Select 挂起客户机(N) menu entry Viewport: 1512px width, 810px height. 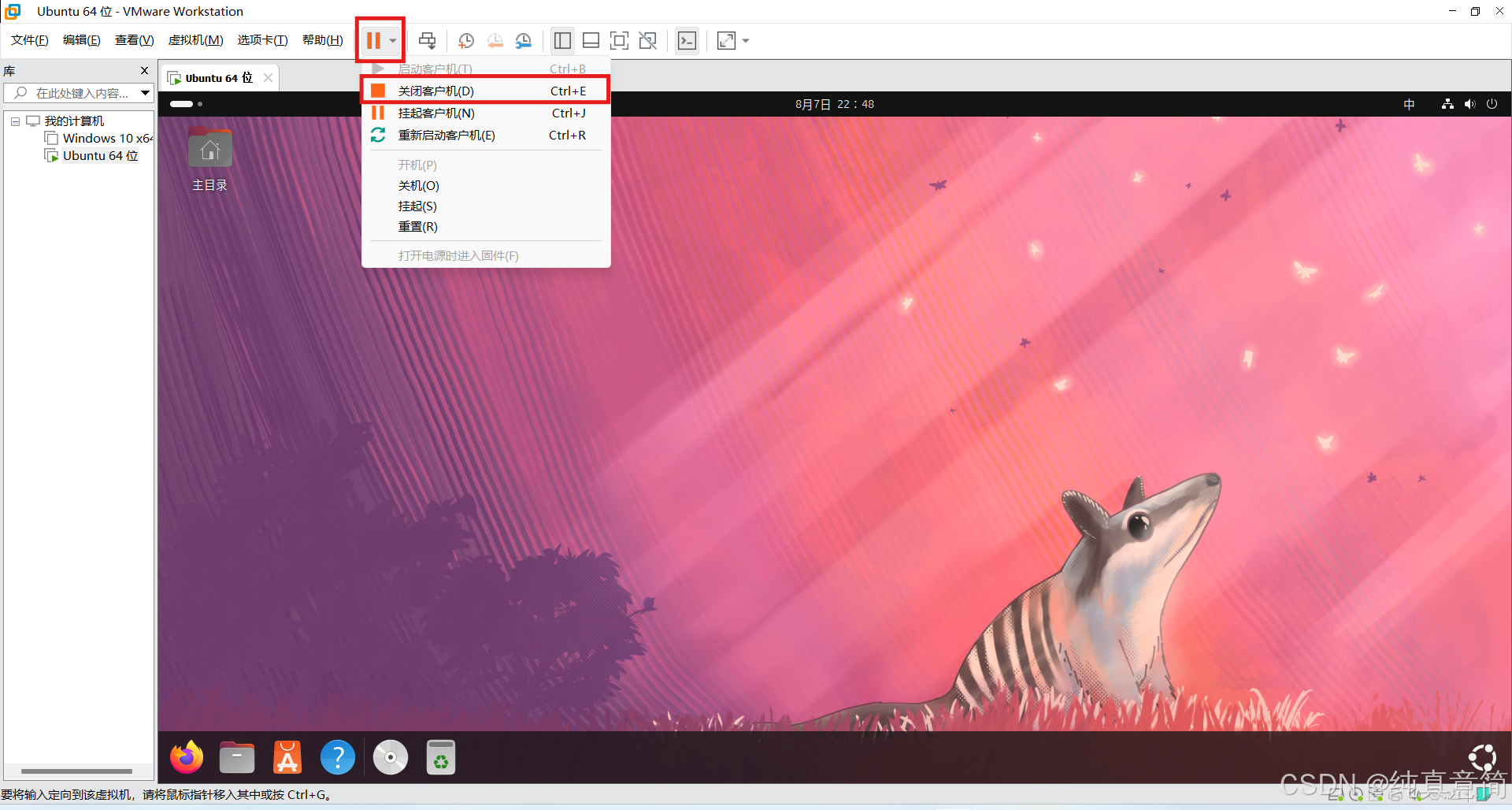(x=485, y=113)
